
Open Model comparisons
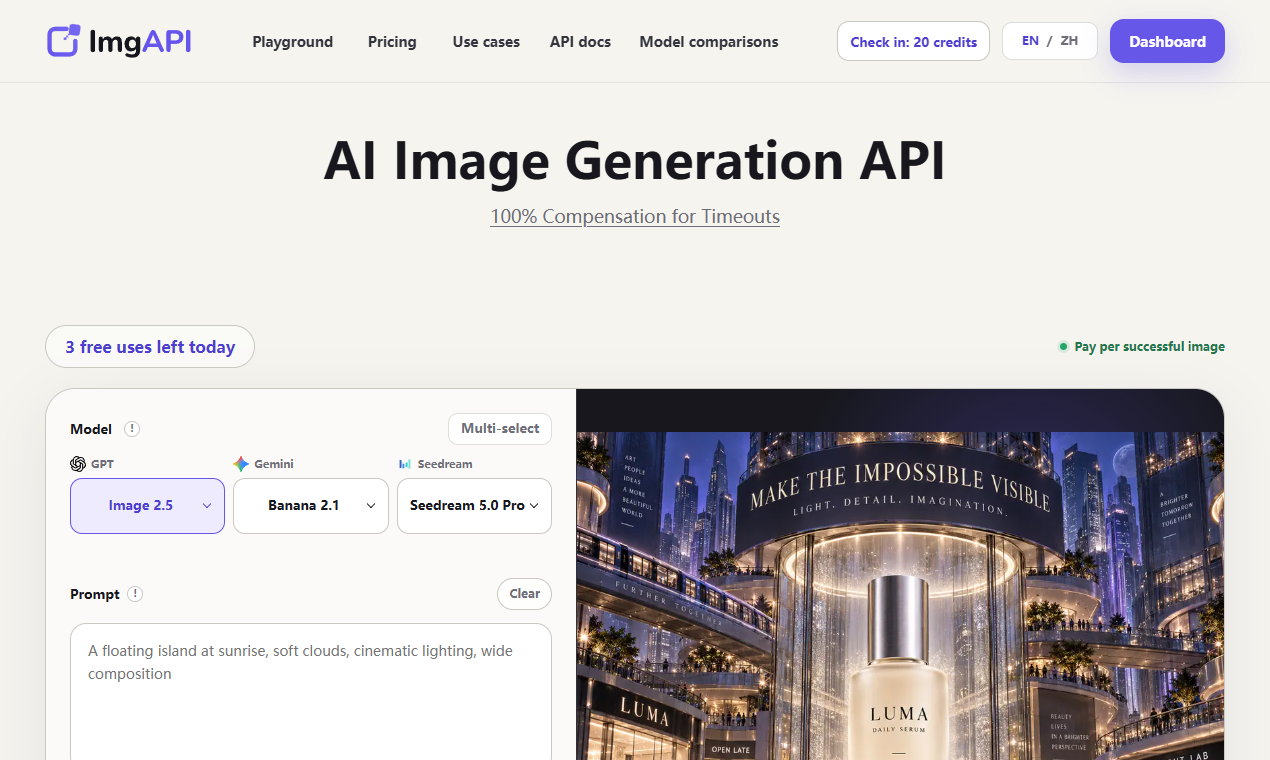click(709, 42)
